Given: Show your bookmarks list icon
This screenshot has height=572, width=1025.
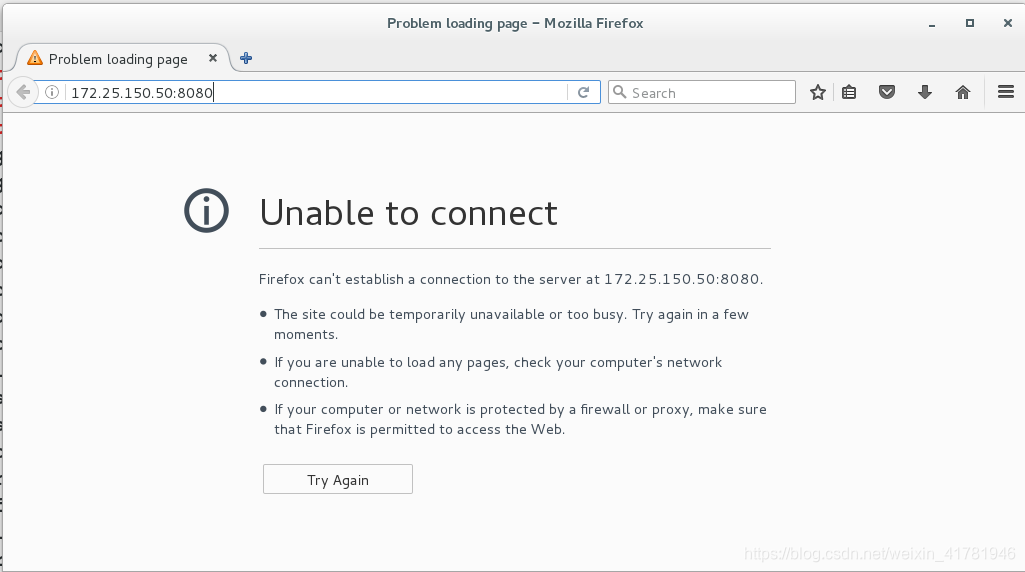Looking at the screenshot, I should (849, 92).
